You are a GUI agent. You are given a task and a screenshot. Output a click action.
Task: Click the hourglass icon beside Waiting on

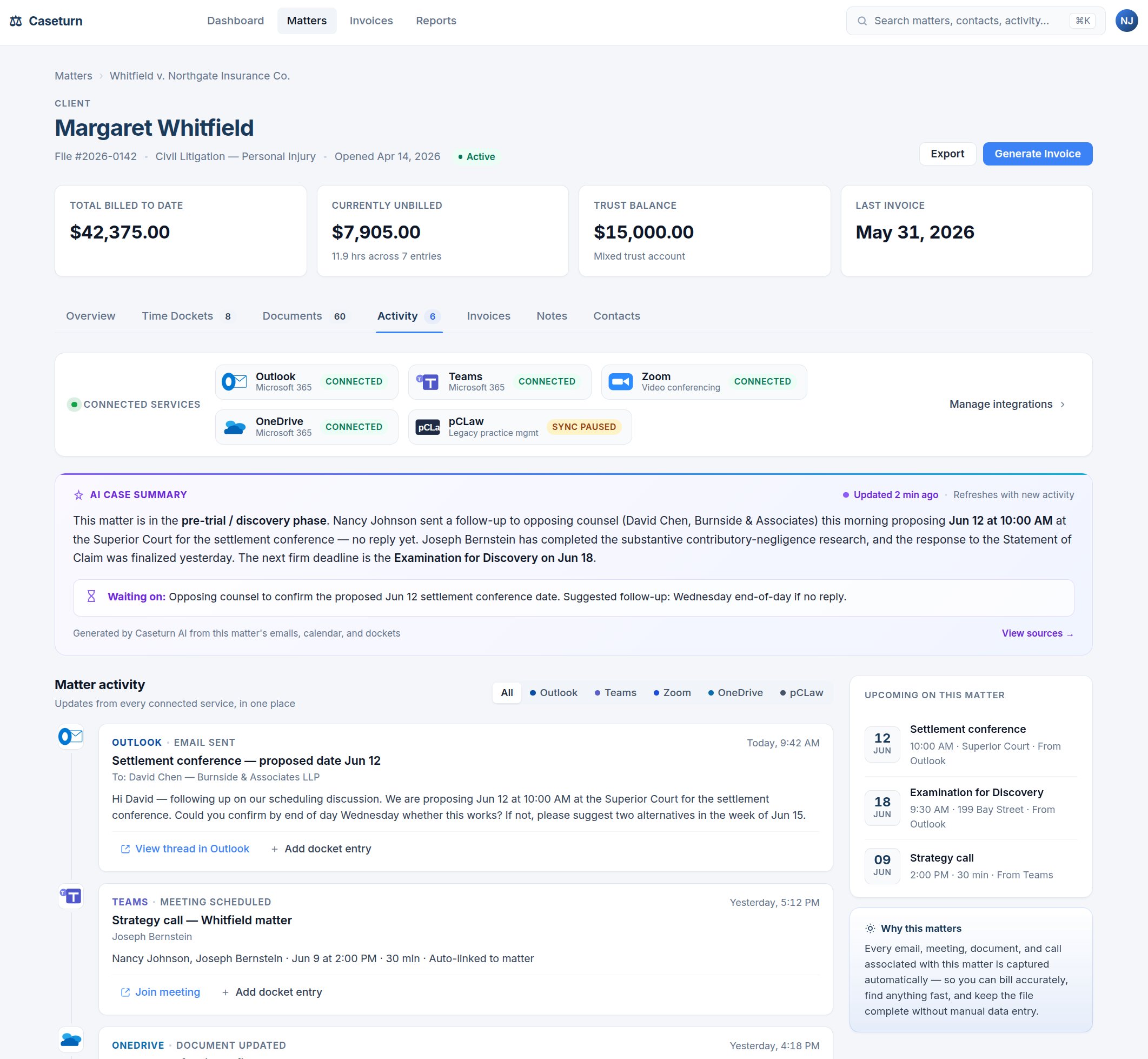[91, 597]
